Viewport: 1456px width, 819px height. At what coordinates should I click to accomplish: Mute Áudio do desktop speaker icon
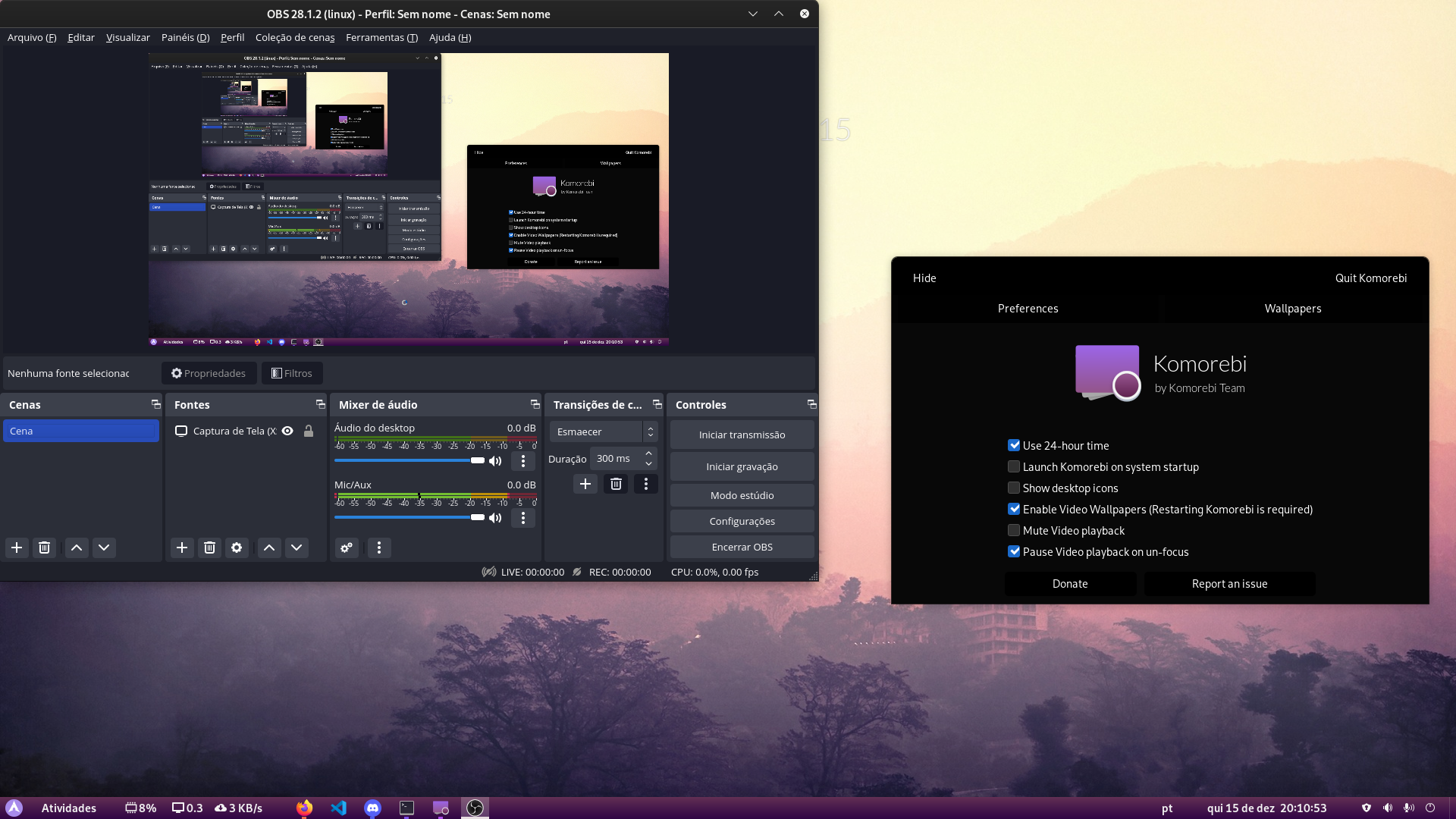(495, 461)
